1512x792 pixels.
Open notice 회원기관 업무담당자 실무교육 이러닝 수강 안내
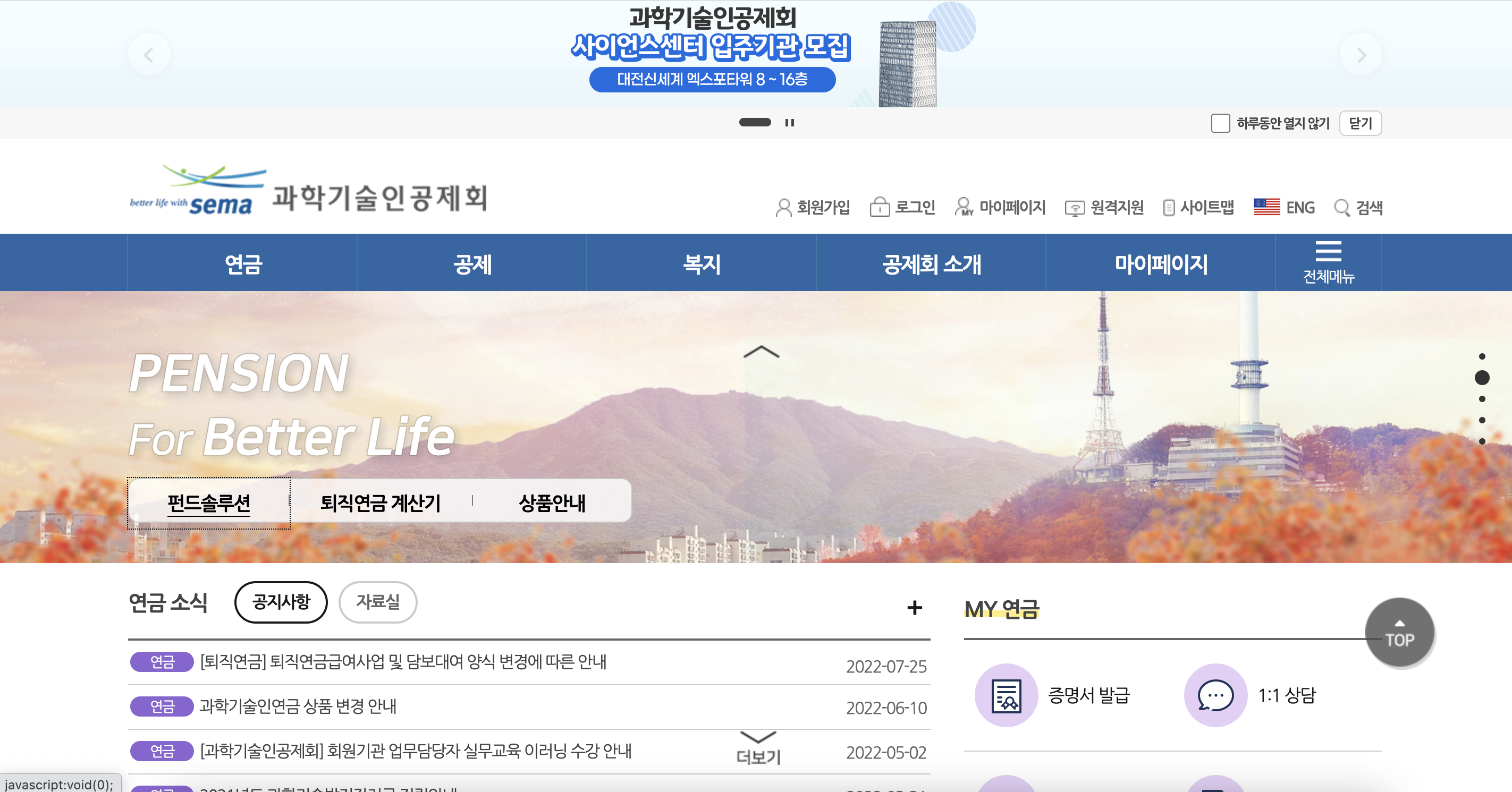tap(416, 751)
